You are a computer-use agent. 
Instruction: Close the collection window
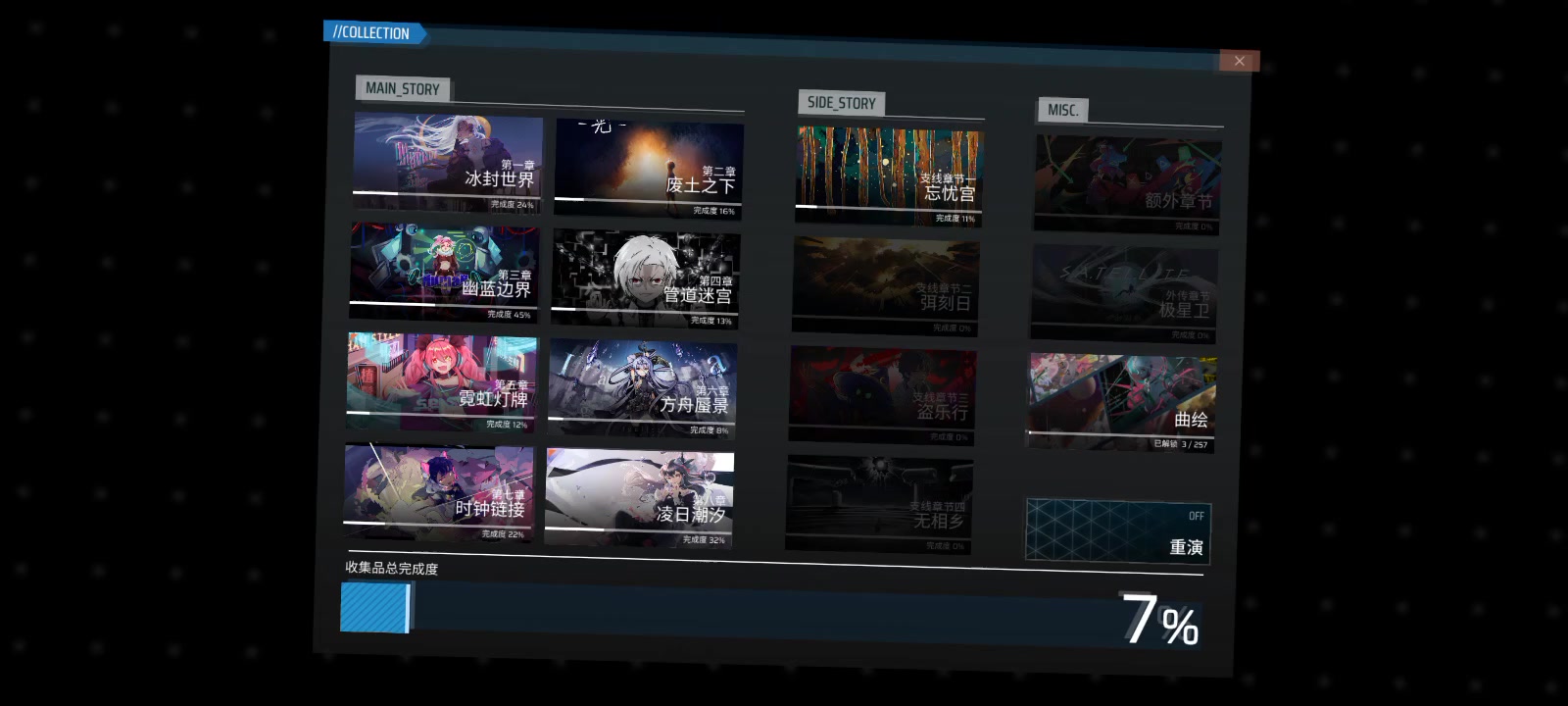(1239, 61)
